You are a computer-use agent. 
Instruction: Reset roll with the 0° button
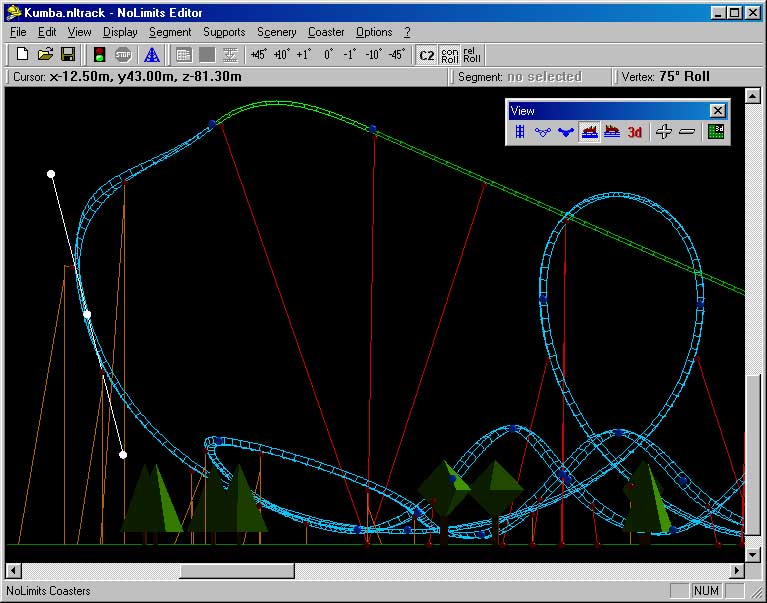click(328, 55)
